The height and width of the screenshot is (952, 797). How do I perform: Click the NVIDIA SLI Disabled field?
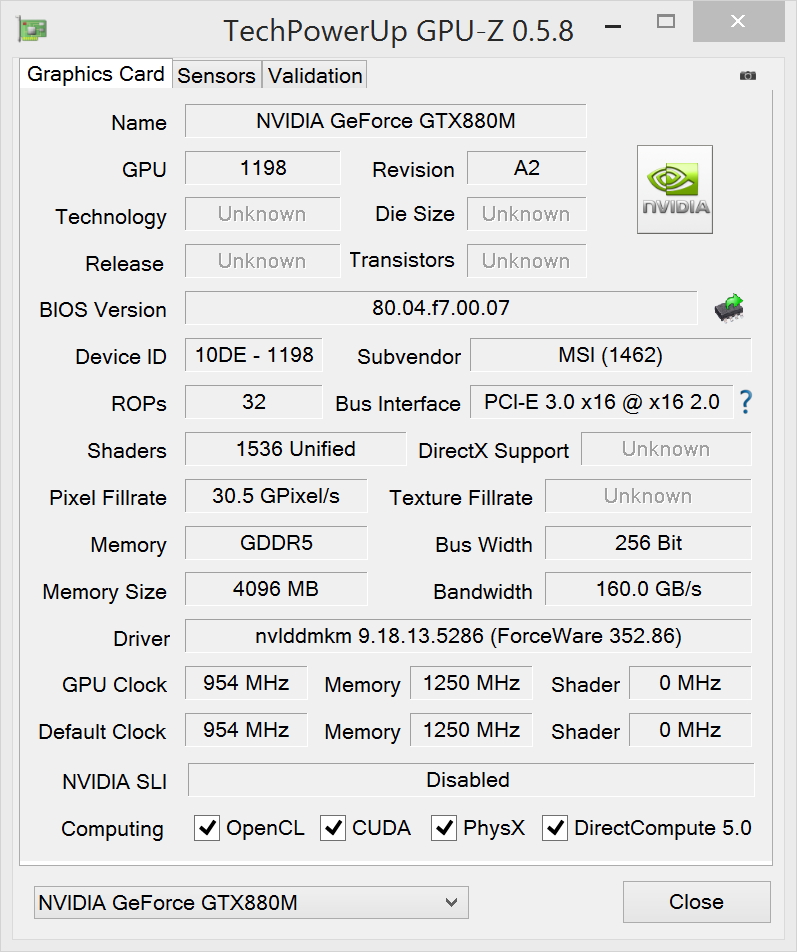click(x=470, y=780)
